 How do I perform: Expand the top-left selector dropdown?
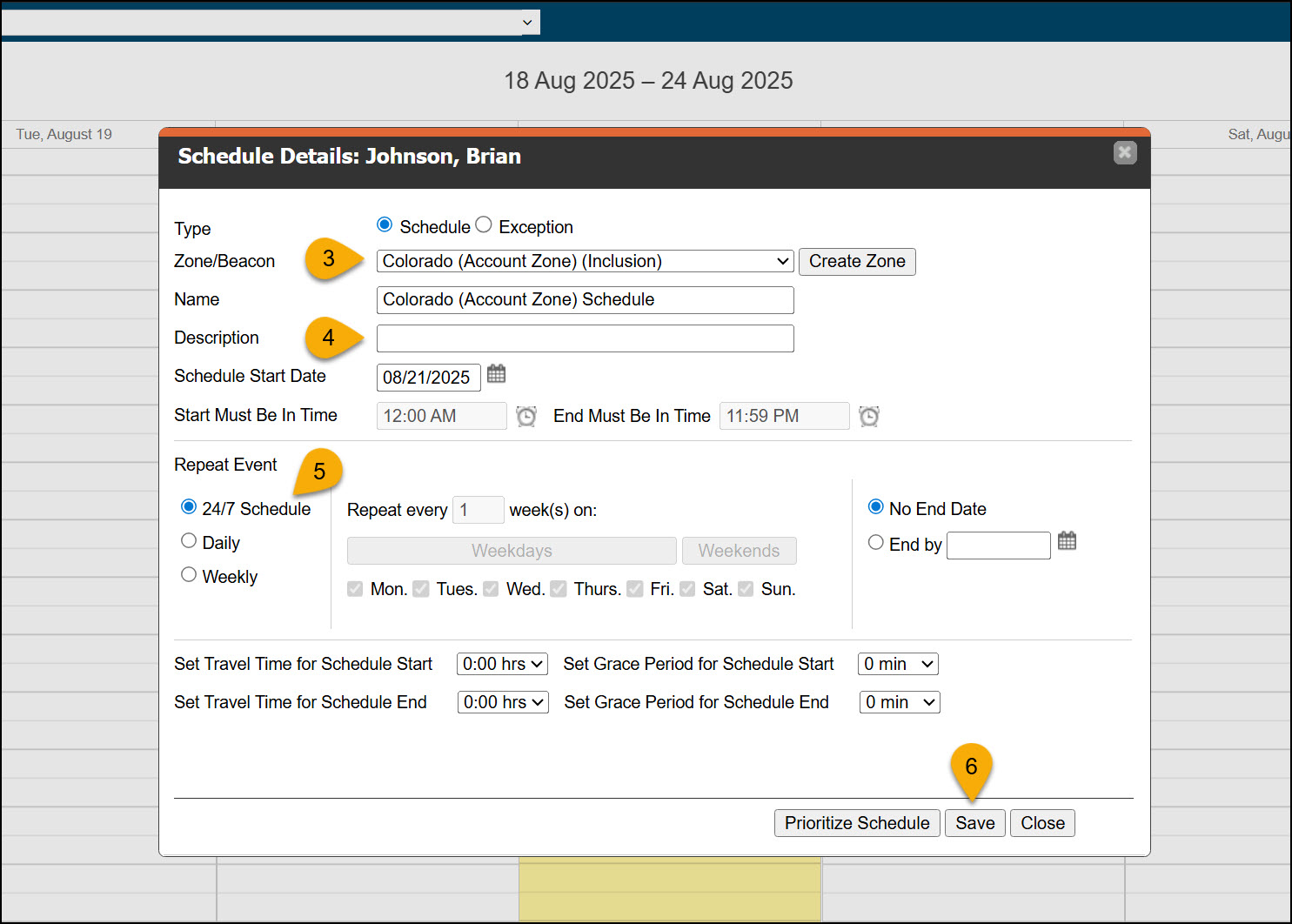(270, 23)
